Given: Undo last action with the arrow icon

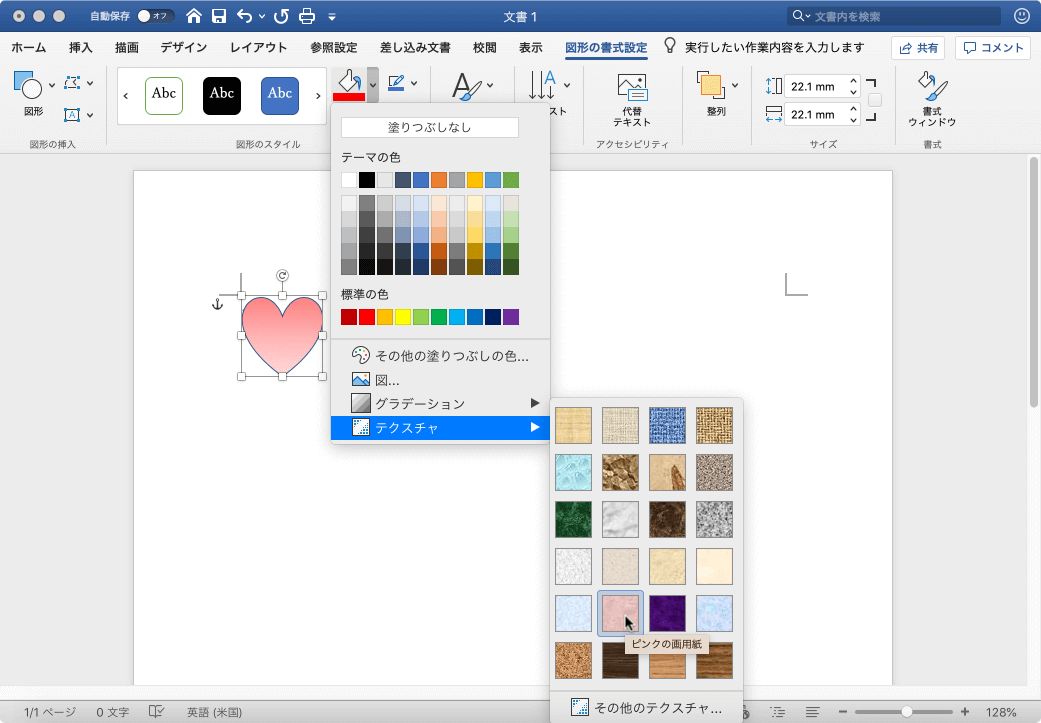Looking at the screenshot, I should pos(244,16).
